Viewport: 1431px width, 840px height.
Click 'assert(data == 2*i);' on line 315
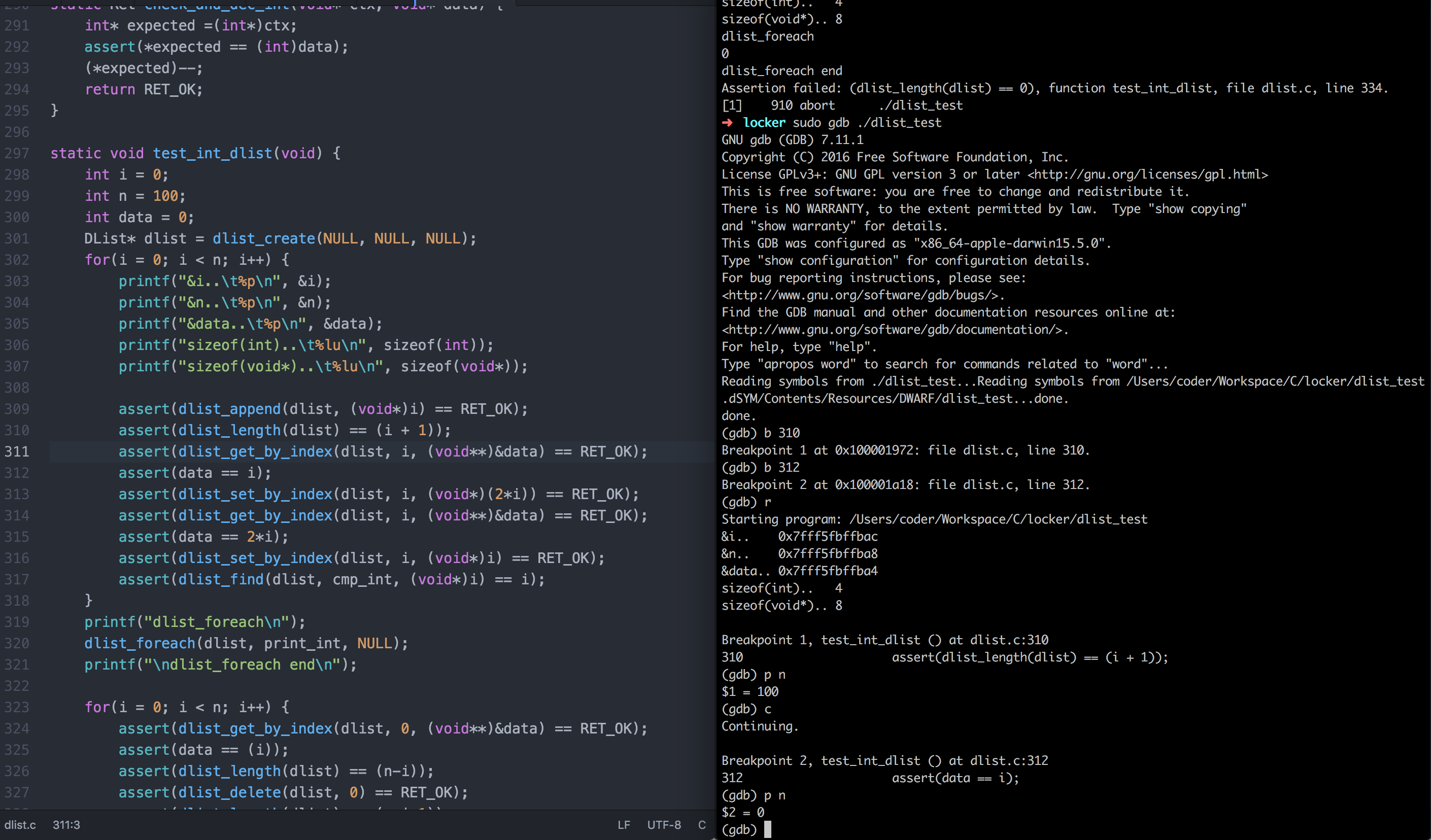coord(203,537)
